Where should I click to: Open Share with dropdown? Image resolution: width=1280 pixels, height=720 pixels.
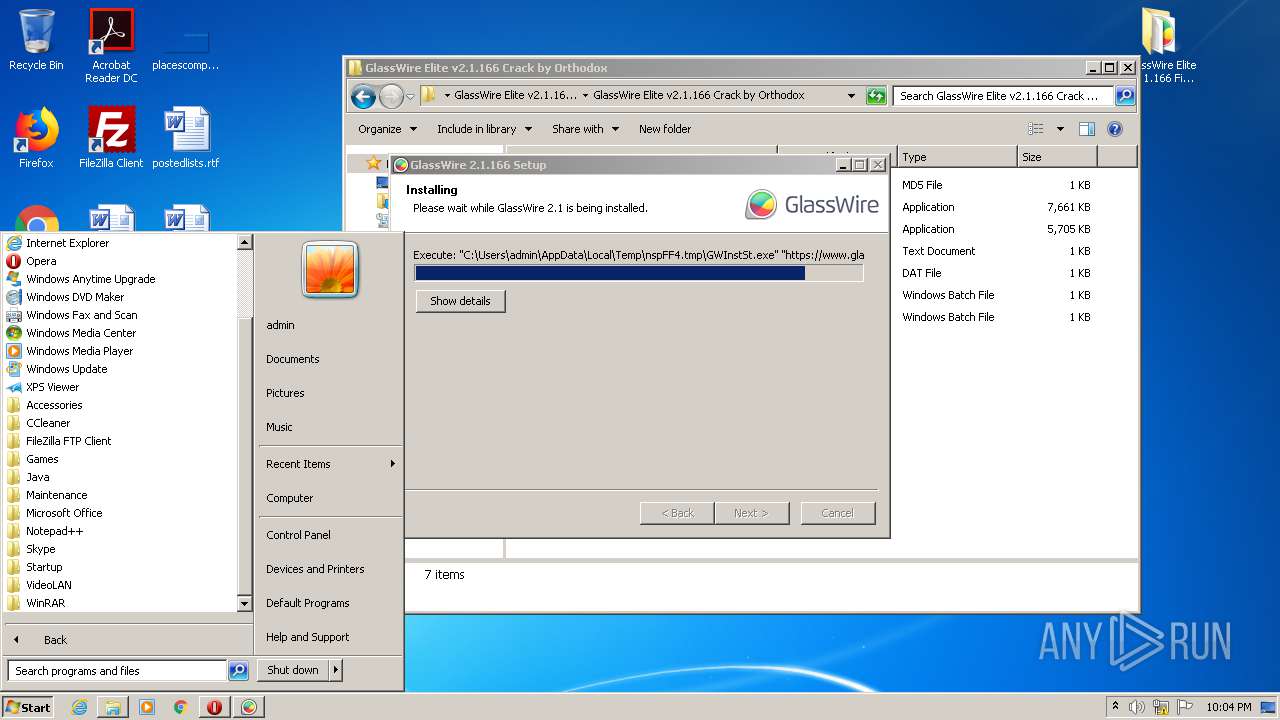(x=585, y=129)
